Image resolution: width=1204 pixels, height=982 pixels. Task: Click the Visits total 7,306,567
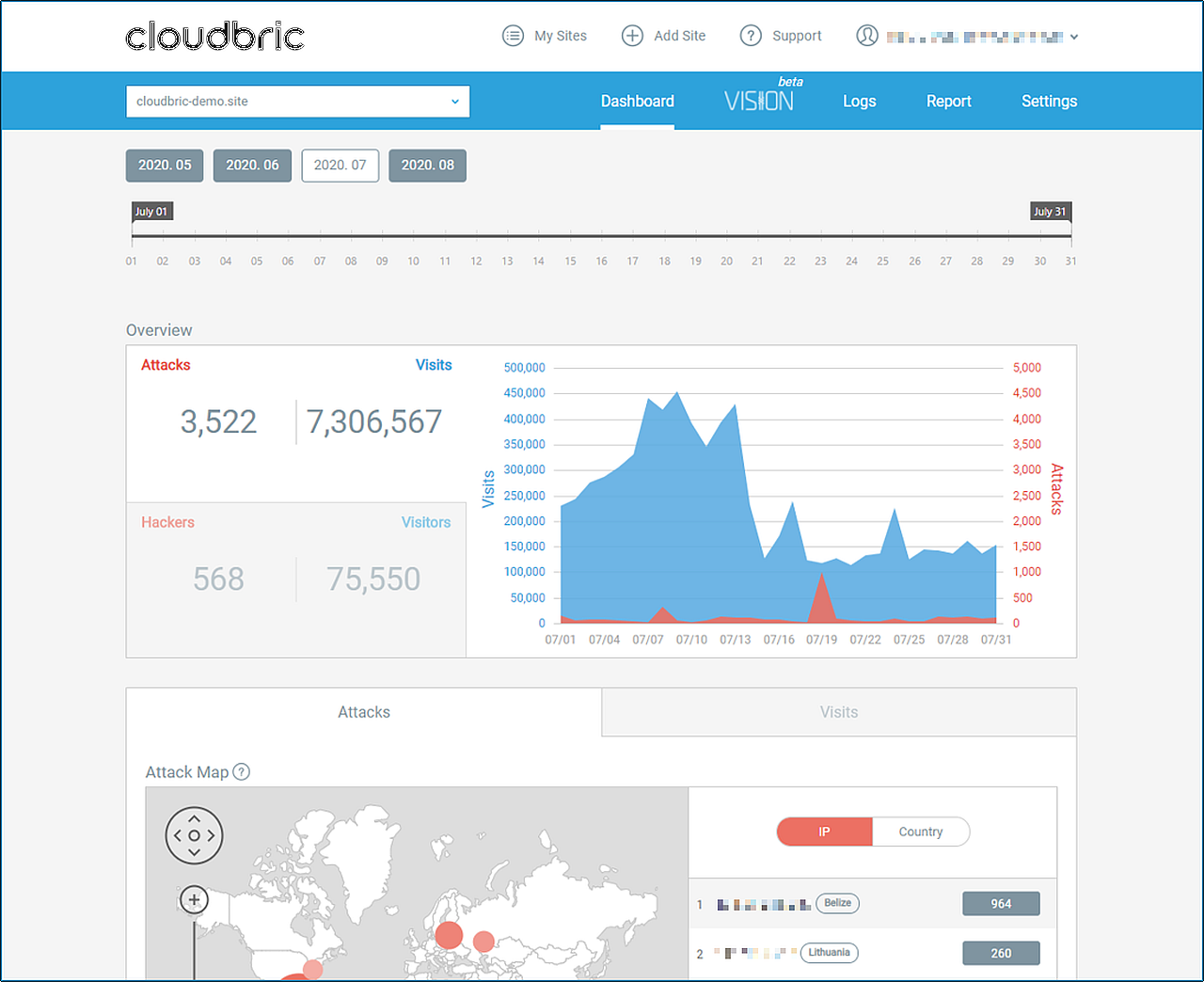(374, 422)
